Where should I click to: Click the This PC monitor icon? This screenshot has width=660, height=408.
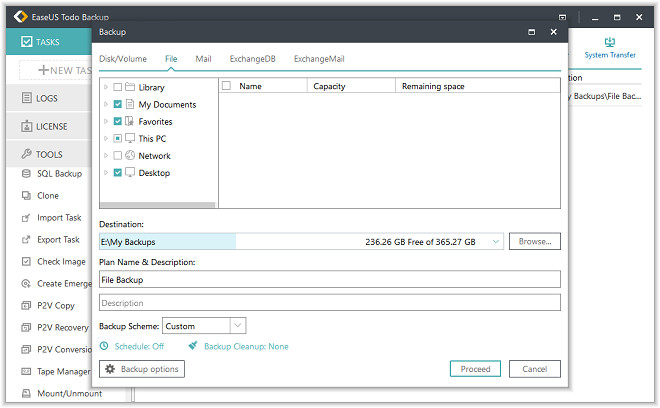(130, 138)
